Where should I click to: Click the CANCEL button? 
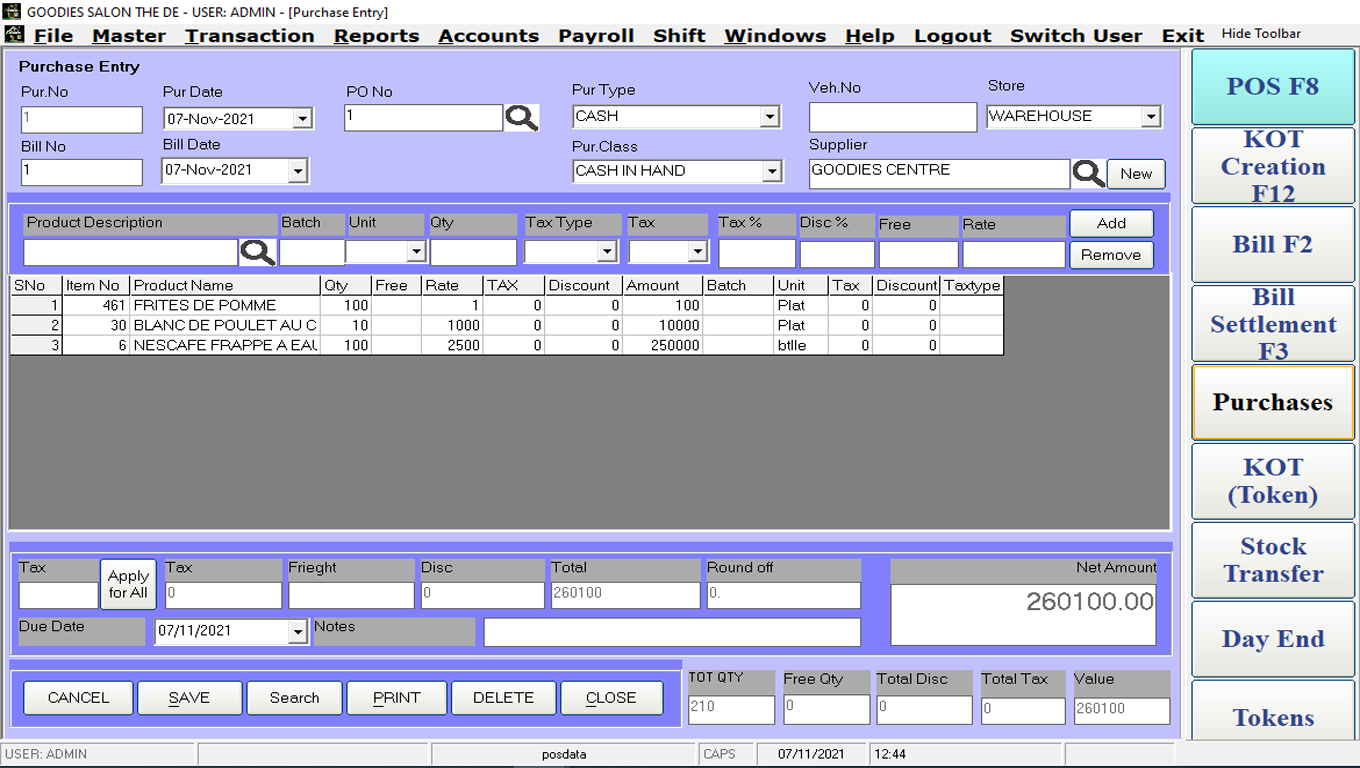pyautogui.click(x=78, y=698)
